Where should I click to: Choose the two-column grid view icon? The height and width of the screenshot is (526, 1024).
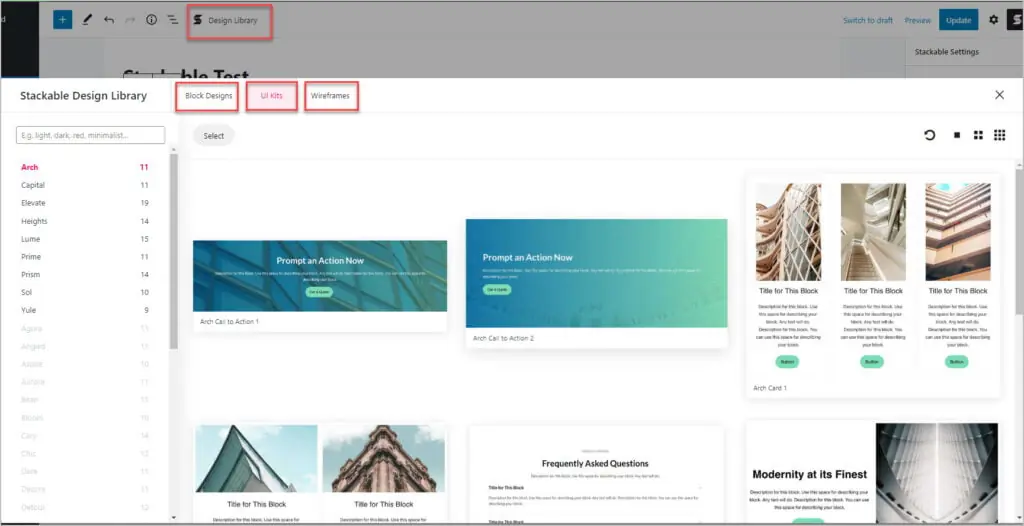tap(978, 135)
